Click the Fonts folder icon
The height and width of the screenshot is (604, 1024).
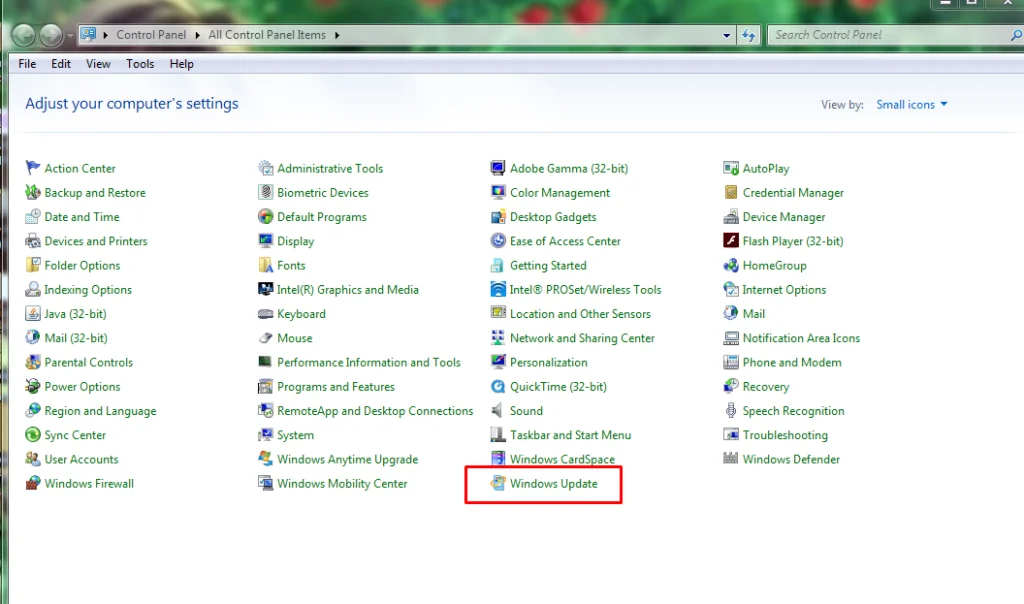click(265, 264)
